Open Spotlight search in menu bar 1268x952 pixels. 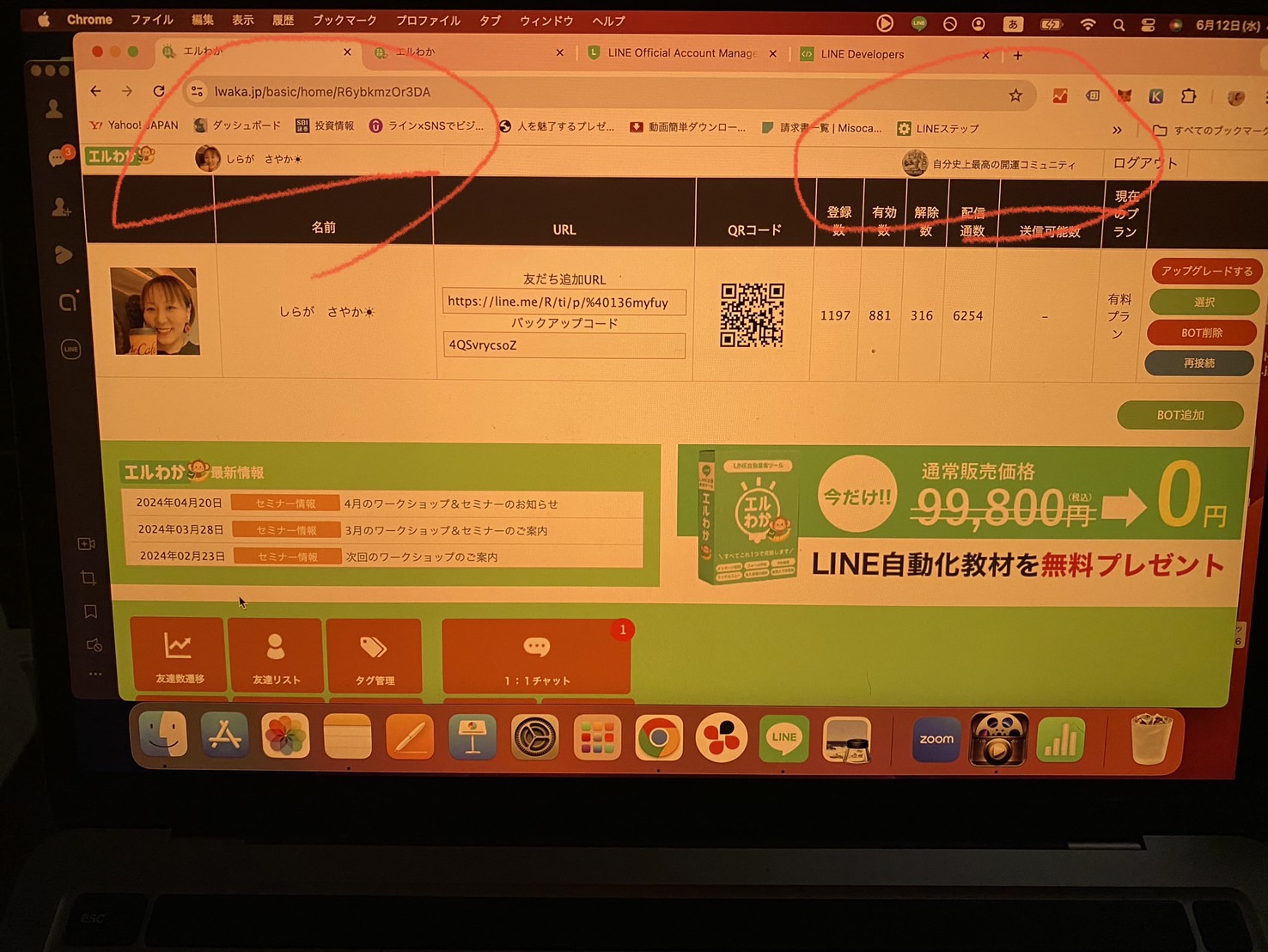(x=1119, y=25)
